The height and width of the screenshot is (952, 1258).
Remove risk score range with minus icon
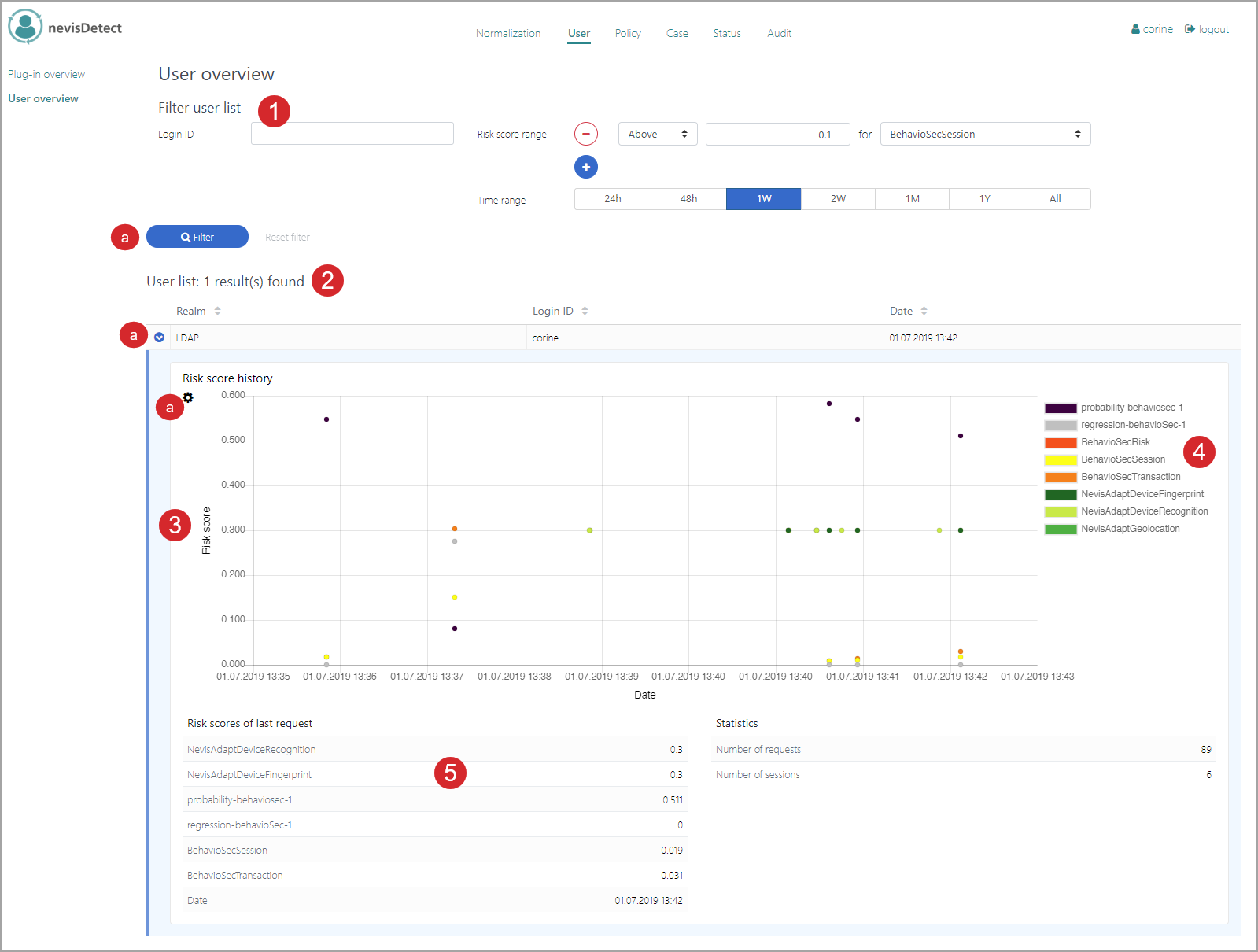(586, 134)
